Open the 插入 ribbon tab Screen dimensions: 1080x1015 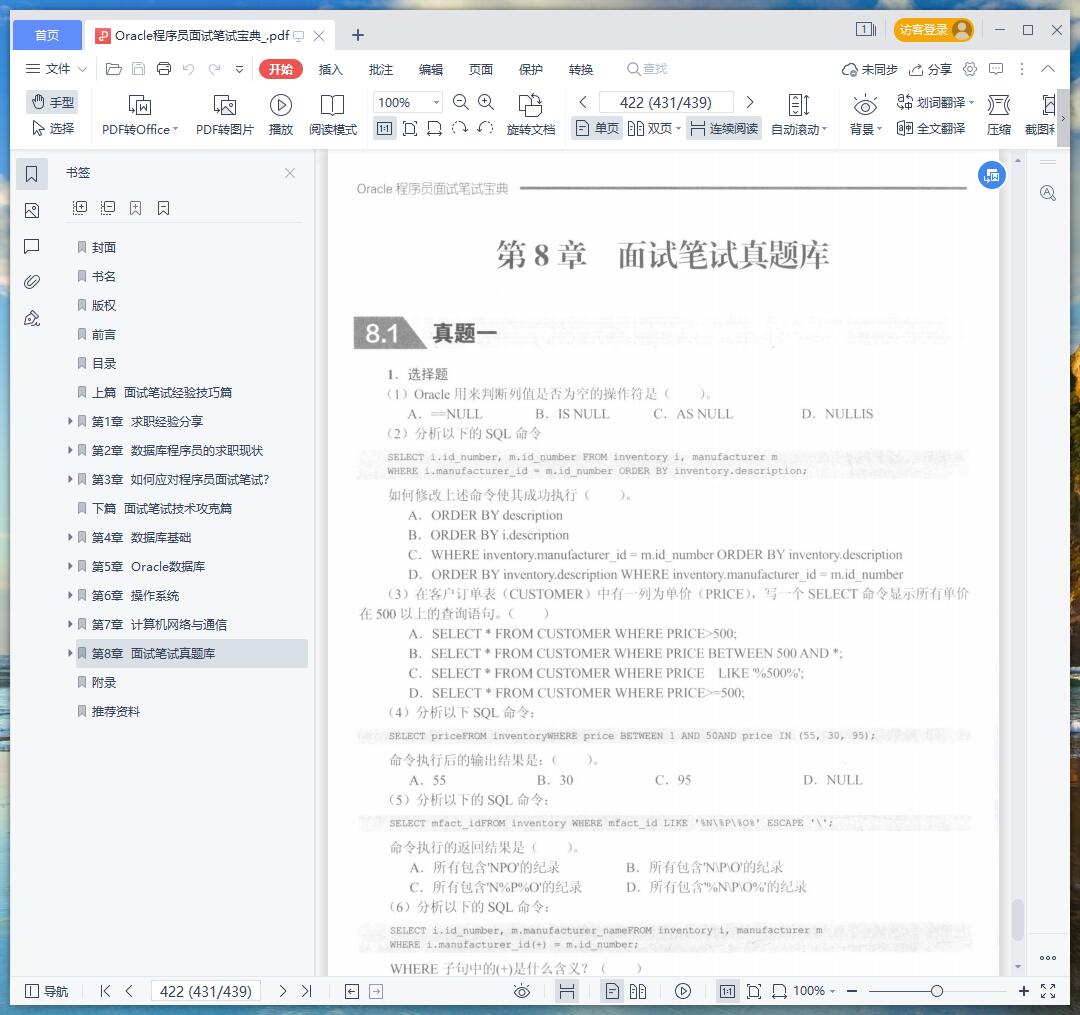[331, 69]
